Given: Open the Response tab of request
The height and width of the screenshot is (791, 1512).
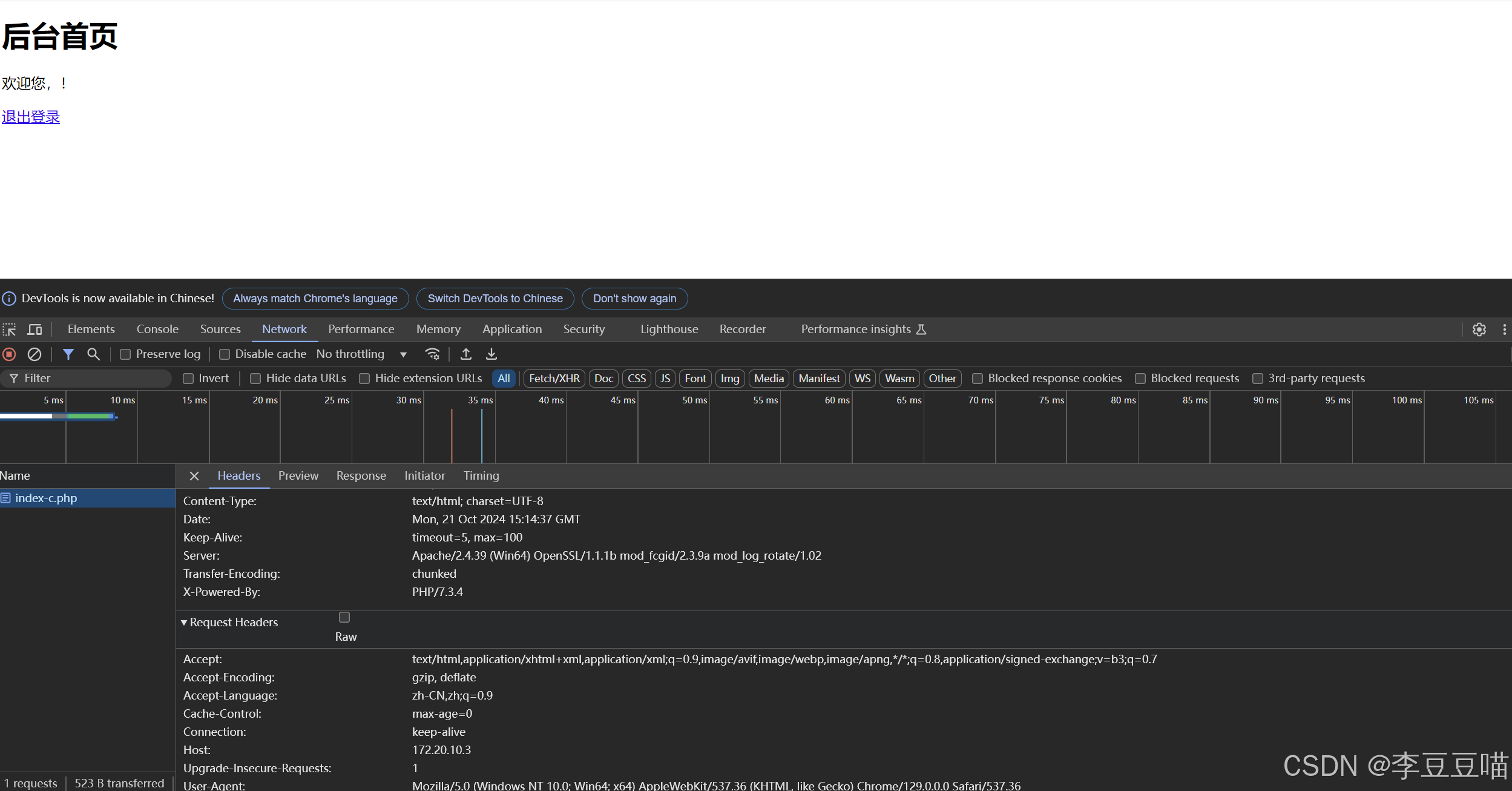Looking at the screenshot, I should click(361, 476).
